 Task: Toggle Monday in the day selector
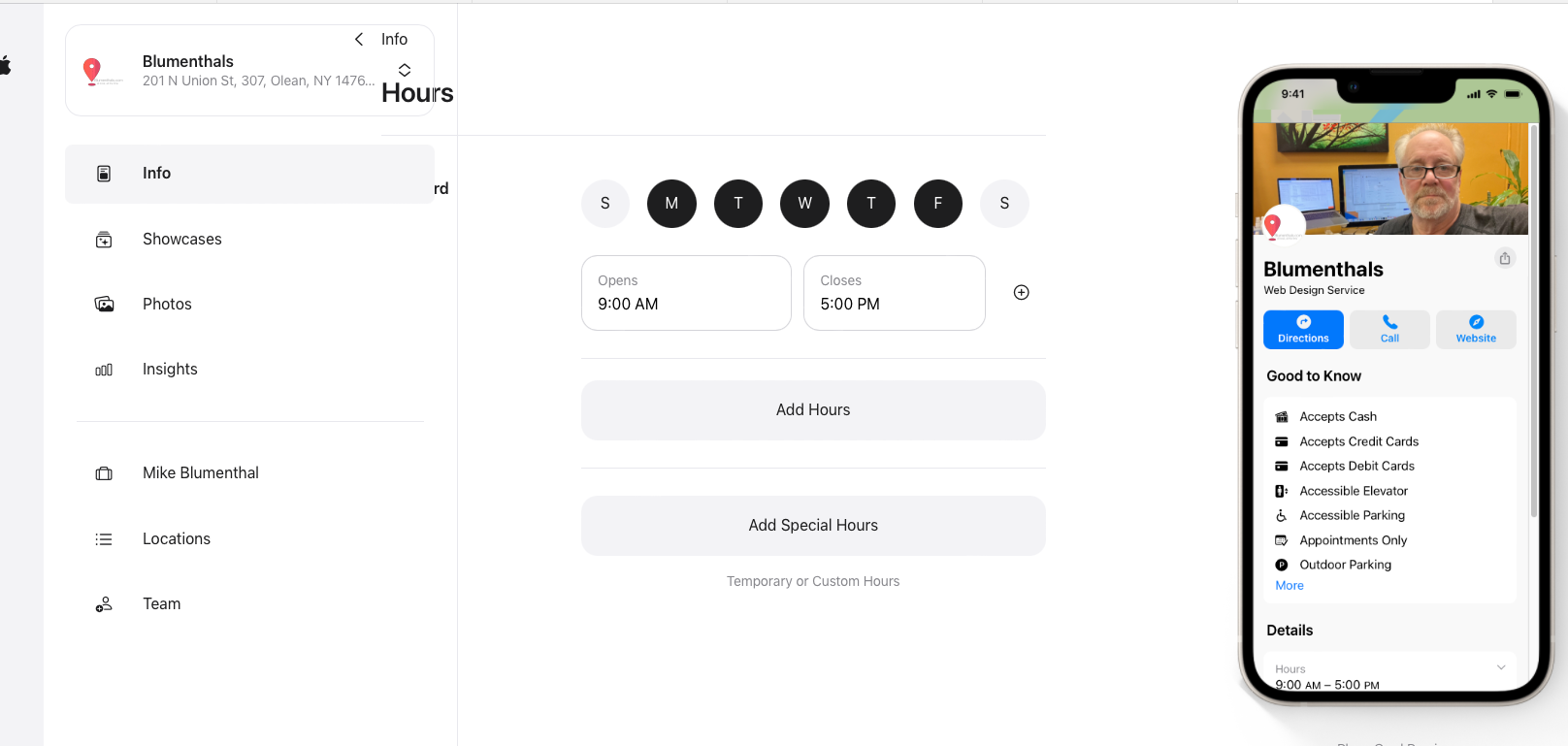tap(671, 204)
